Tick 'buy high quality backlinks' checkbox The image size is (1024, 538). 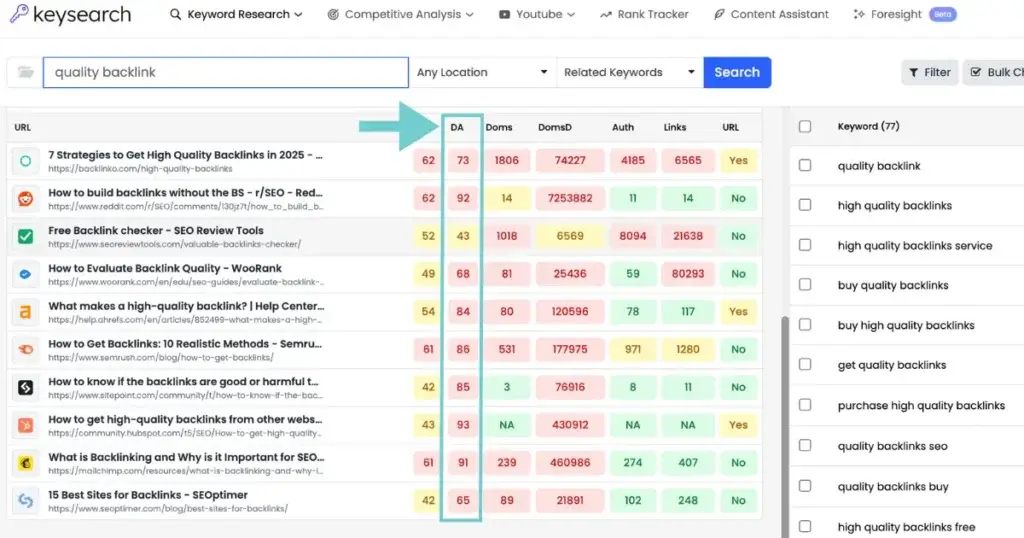click(x=805, y=324)
